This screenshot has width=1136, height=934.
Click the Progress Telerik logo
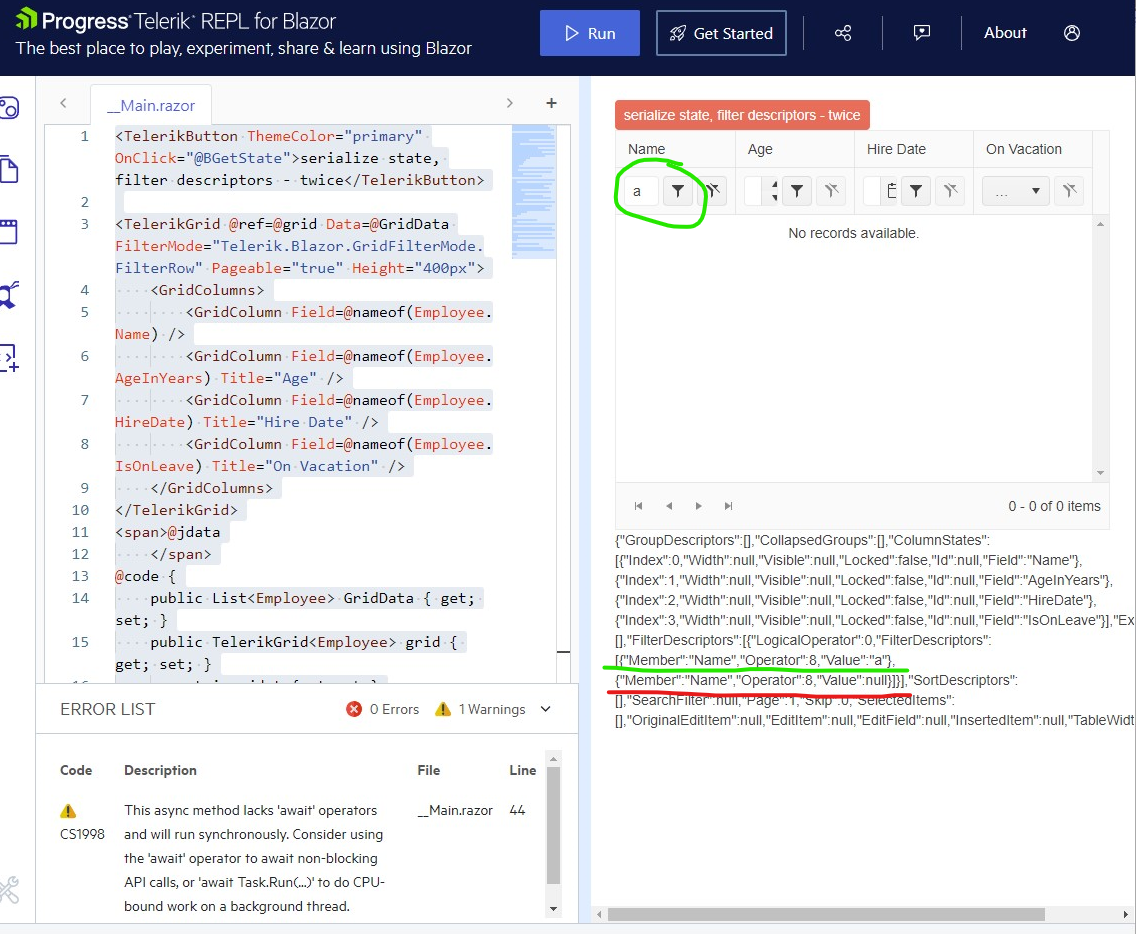[x=175, y=20]
